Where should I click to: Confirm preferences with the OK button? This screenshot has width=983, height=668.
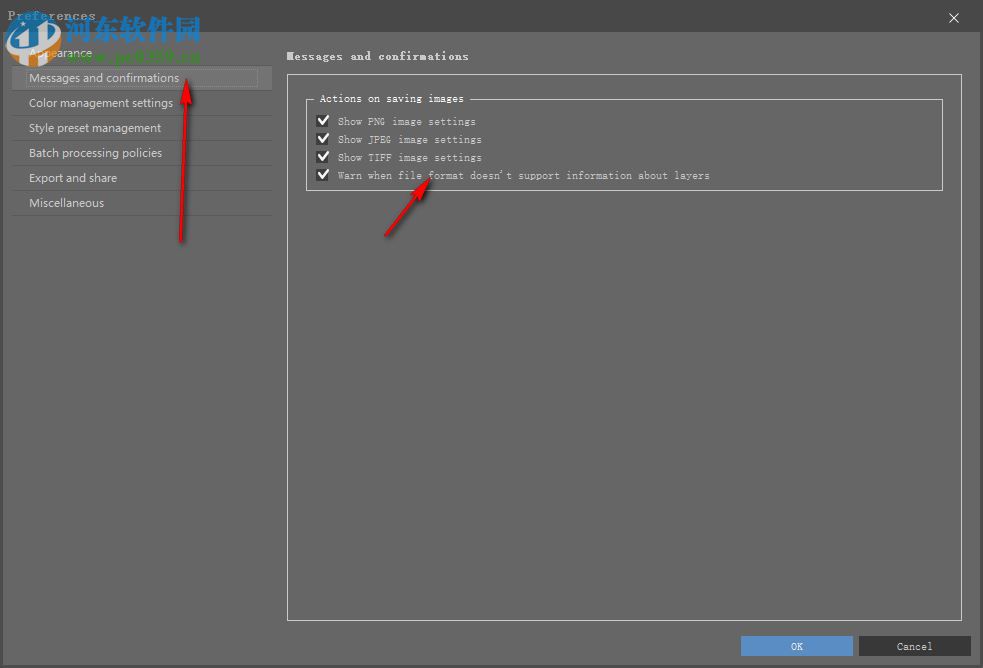(796, 646)
